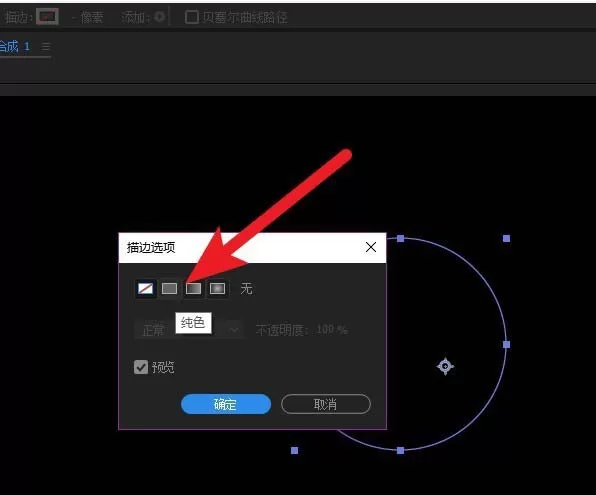This screenshot has height=495, width=596.
Task: Click the bottom-left bounding box handle
Action: pyautogui.click(x=295, y=451)
